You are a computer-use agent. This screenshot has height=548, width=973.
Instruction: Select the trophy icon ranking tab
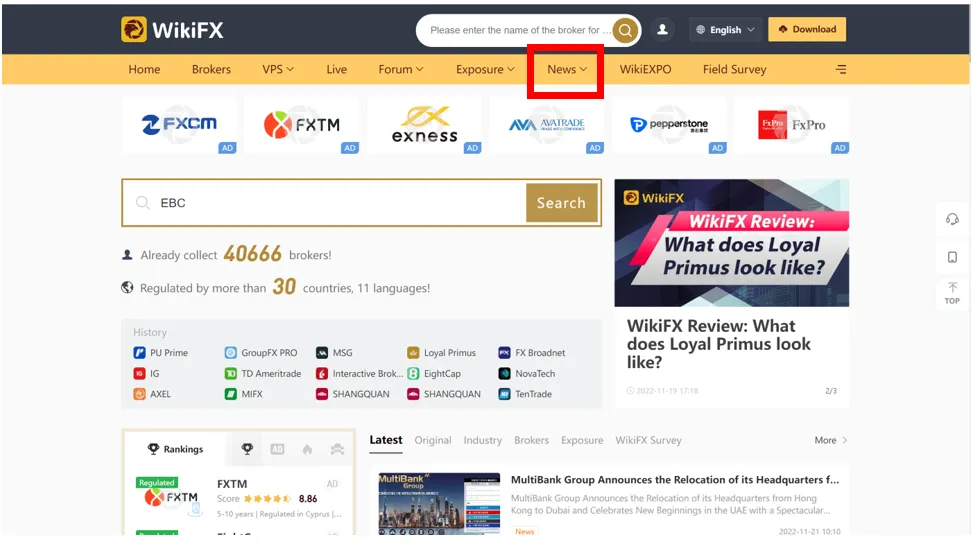click(x=247, y=449)
